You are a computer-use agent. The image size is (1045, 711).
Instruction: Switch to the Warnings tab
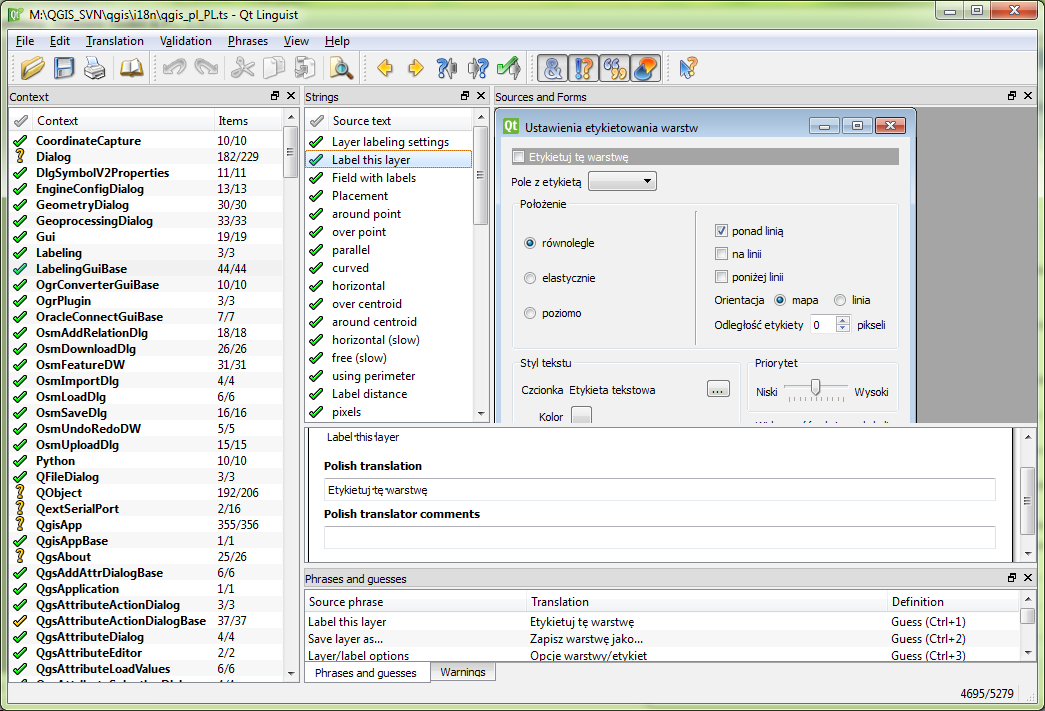pos(463,672)
